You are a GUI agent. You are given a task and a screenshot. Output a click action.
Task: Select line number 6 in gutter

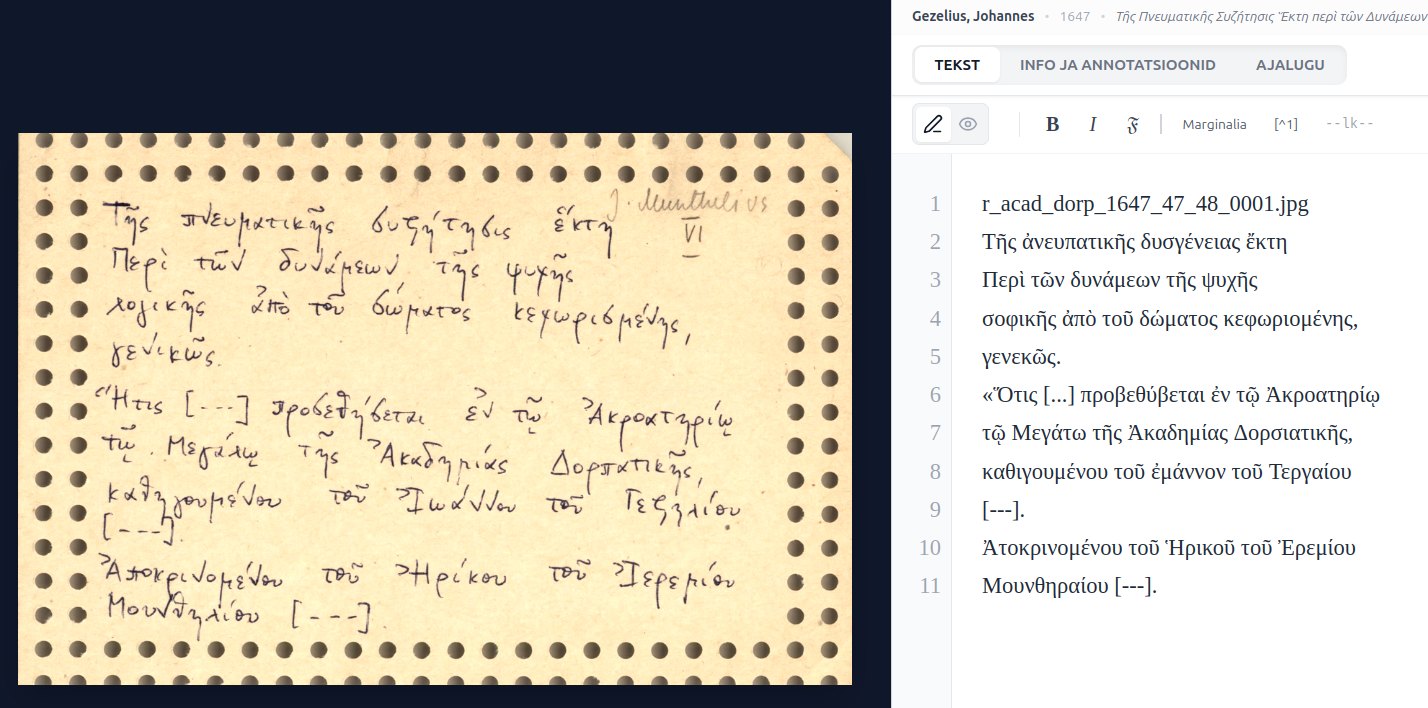[x=935, y=395]
